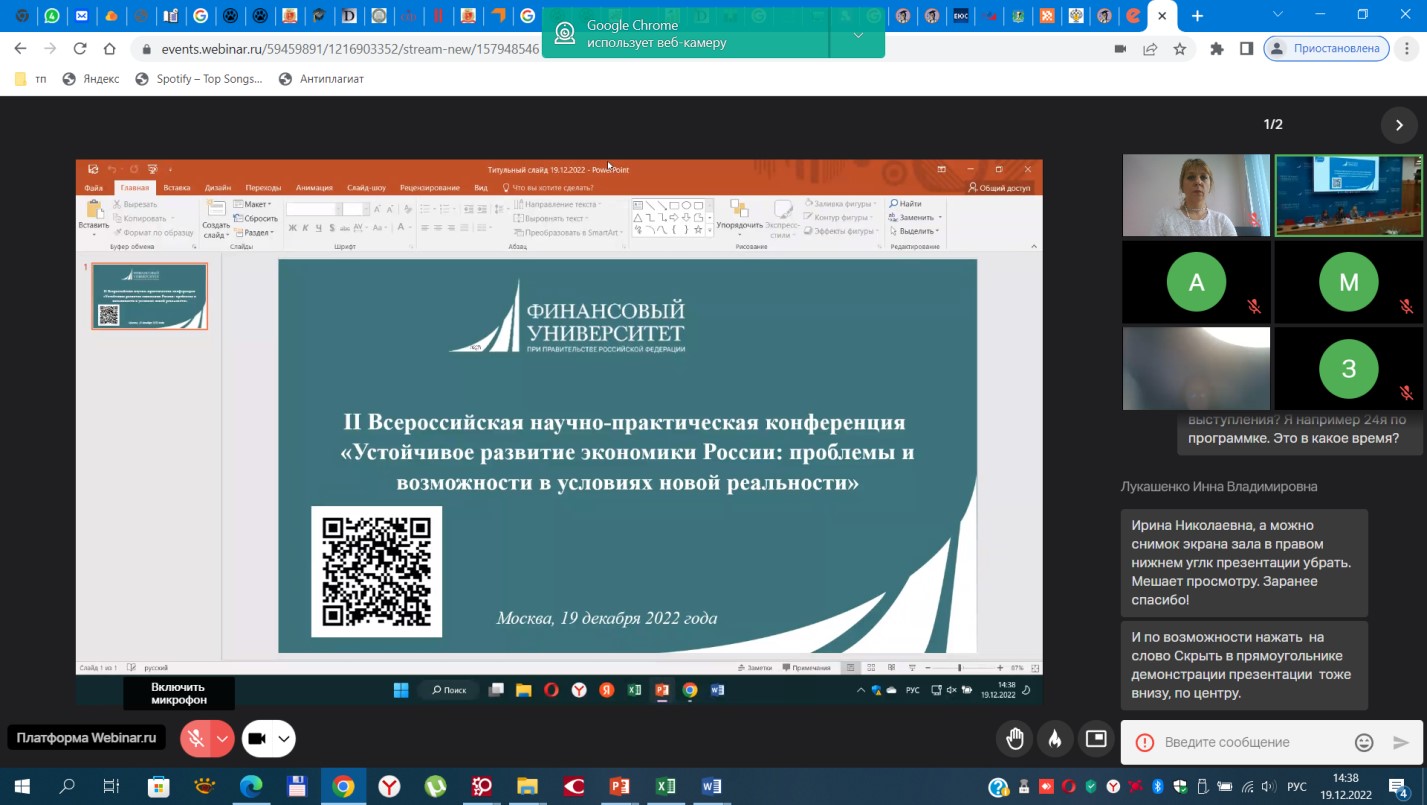This screenshot has width=1427, height=805.
Task: Click Дизайн tab in shared PowerPoint
Action: (218, 187)
